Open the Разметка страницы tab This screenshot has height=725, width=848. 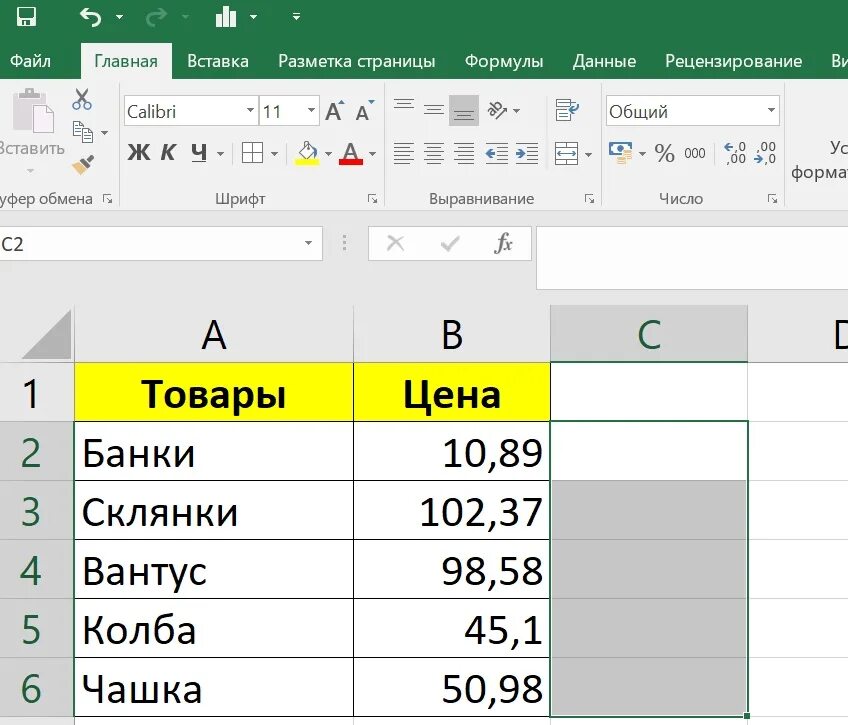tap(356, 61)
